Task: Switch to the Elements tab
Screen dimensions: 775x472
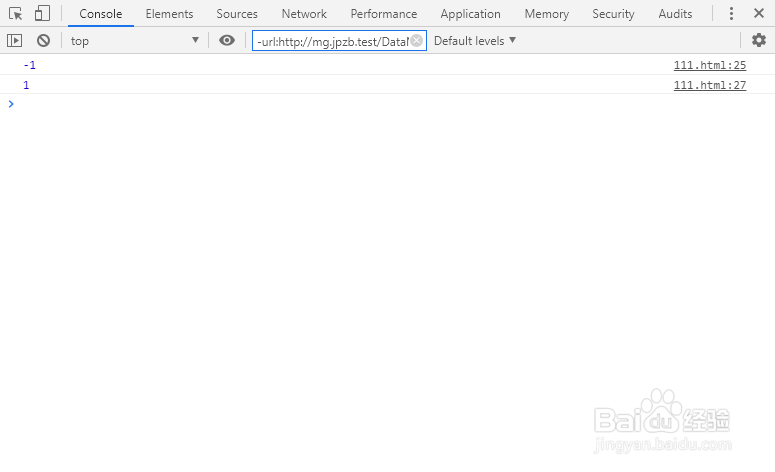Action: (169, 14)
